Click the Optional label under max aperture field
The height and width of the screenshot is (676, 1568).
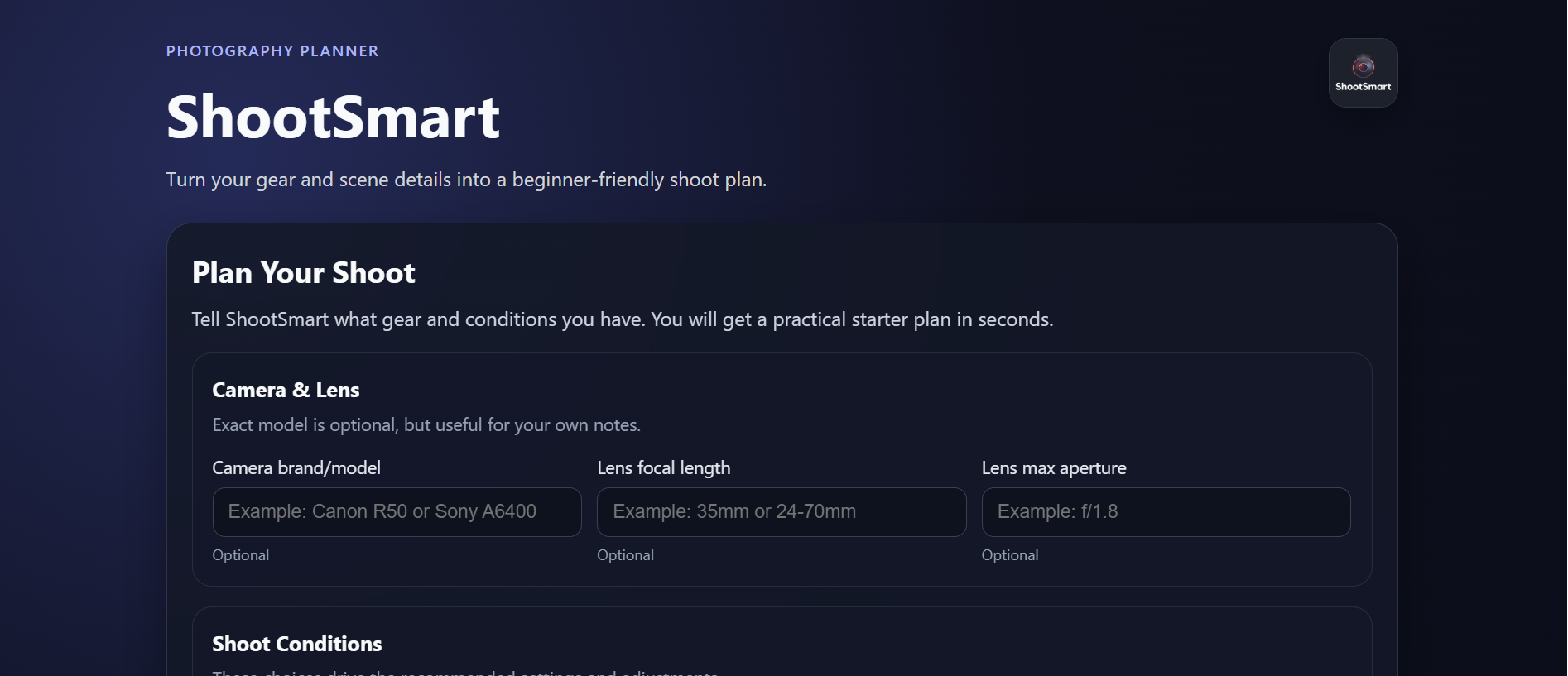click(1009, 555)
